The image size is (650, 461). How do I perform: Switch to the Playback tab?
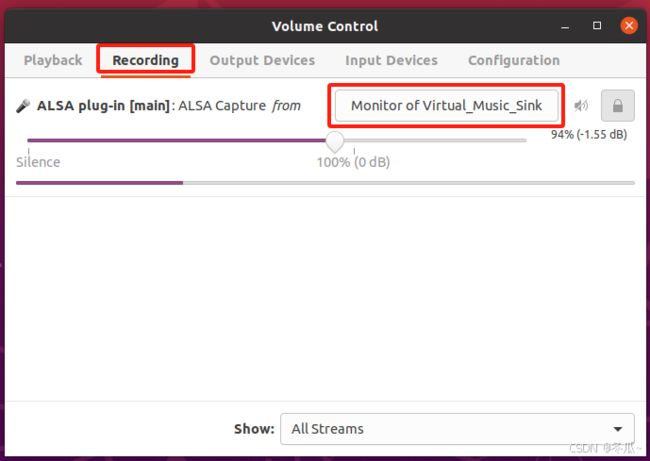click(53, 61)
